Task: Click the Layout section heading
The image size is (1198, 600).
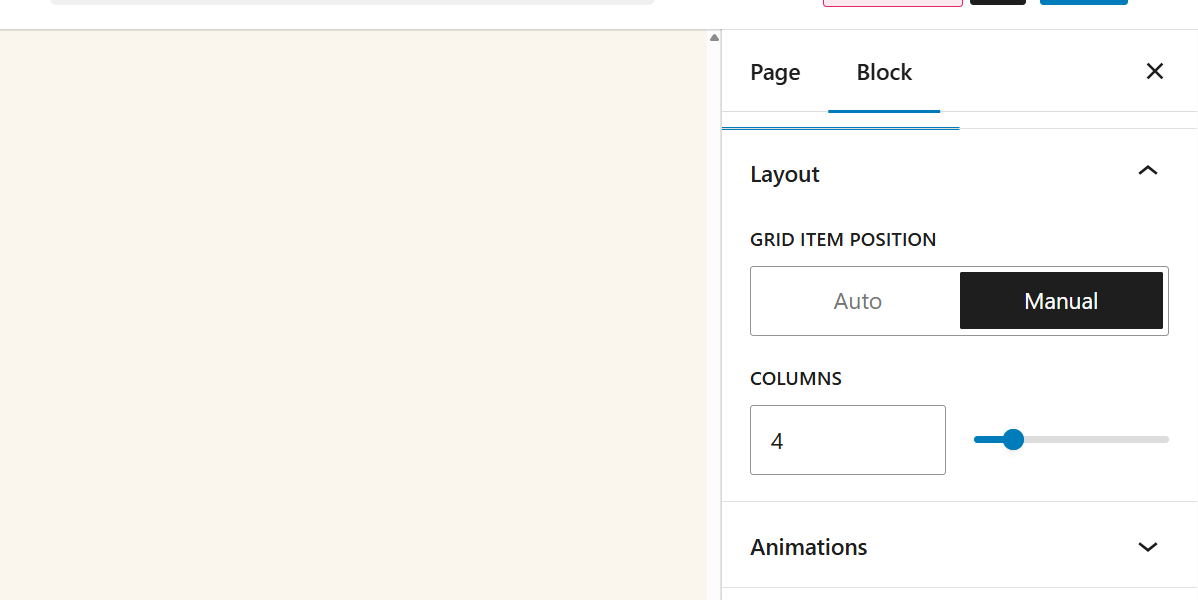Action: pos(785,174)
